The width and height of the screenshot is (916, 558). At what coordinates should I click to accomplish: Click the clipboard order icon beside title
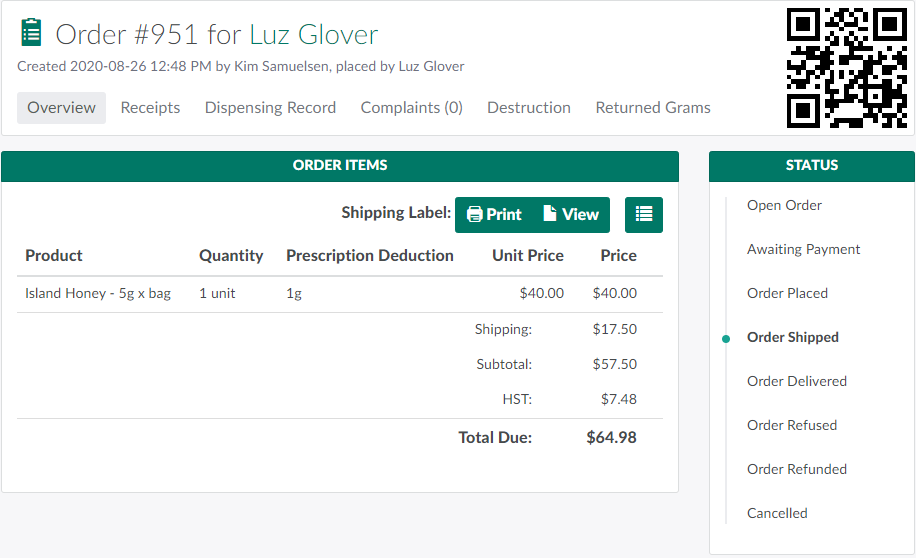pyautogui.click(x=32, y=33)
